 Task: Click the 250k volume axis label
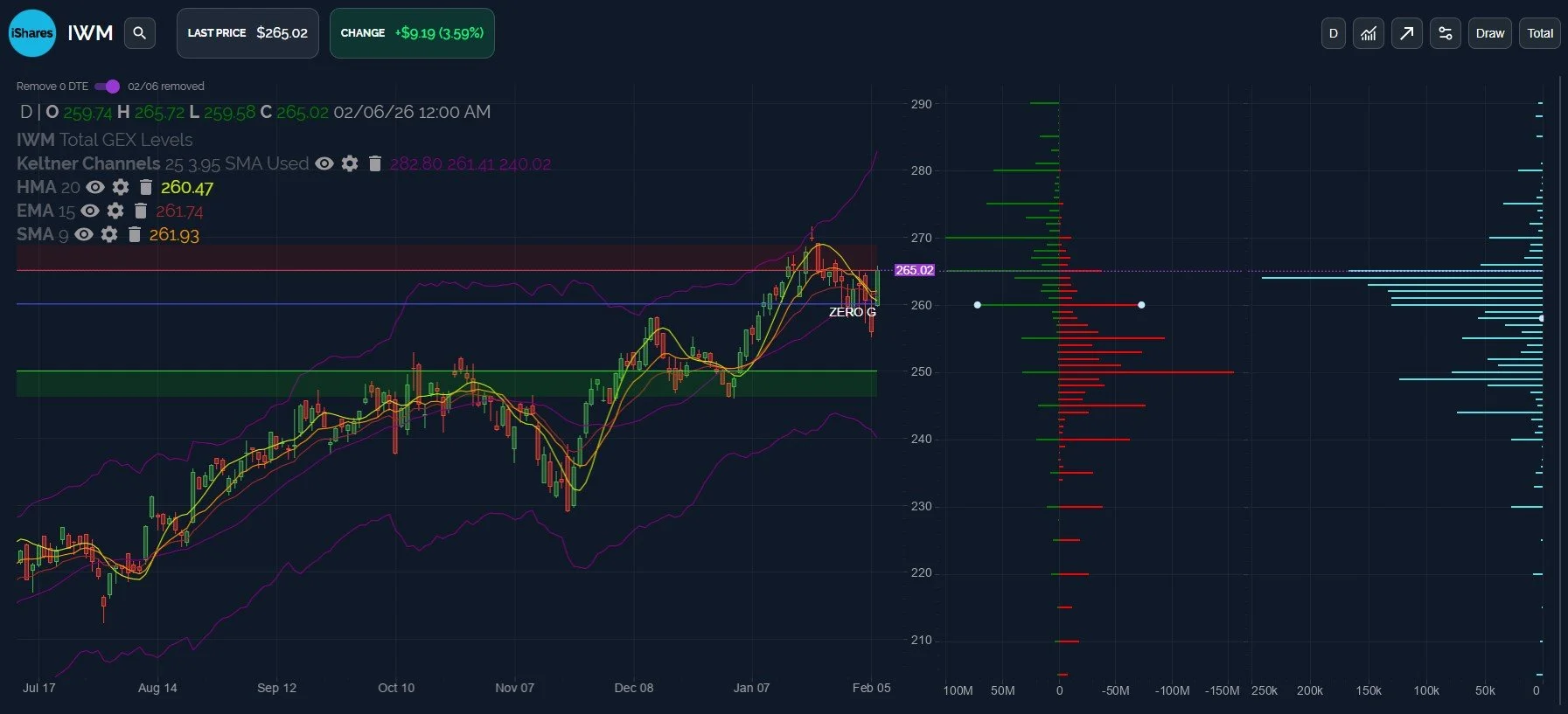1265,690
